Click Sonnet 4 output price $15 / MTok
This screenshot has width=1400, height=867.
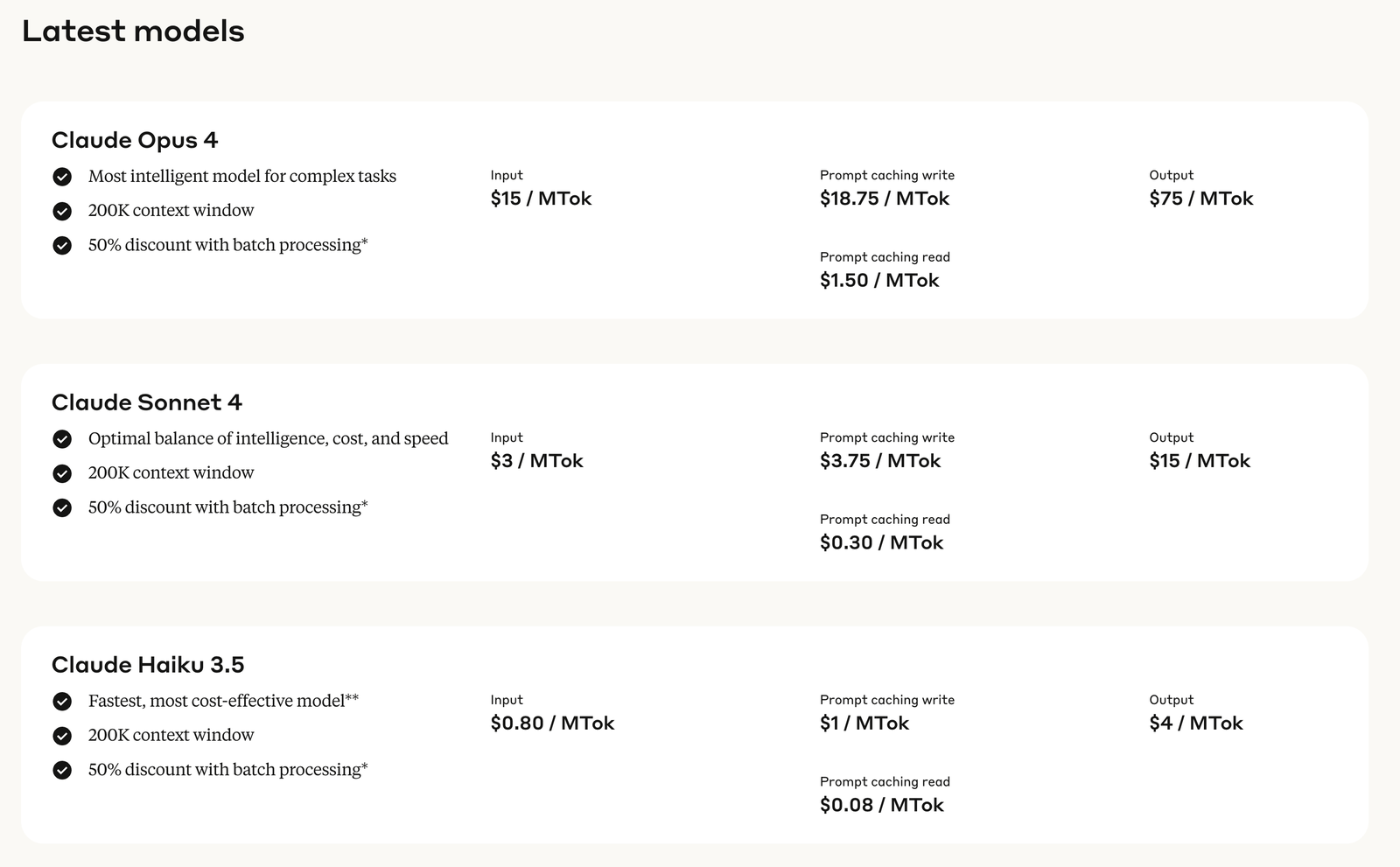[x=1200, y=461]
